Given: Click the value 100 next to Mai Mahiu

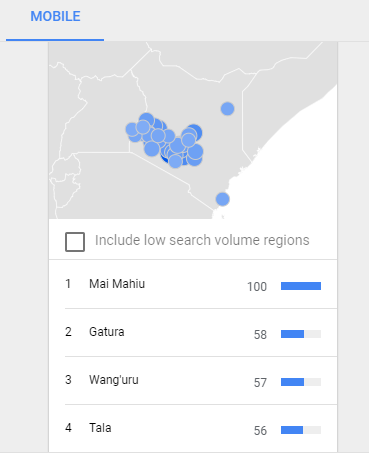Looking at the screenshot, I should (x=257, y=287).
